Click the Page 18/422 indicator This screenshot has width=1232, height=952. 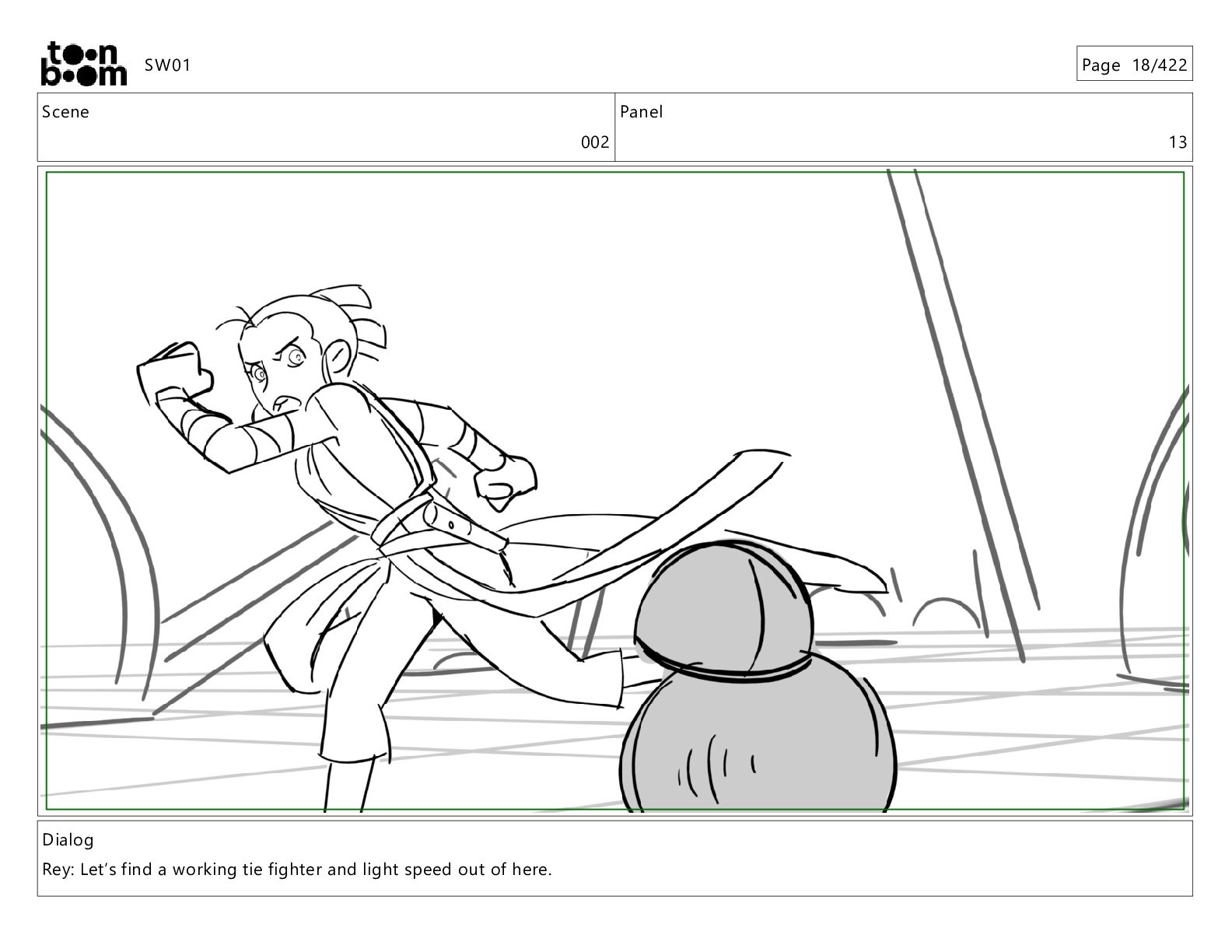click(1135, 65)
